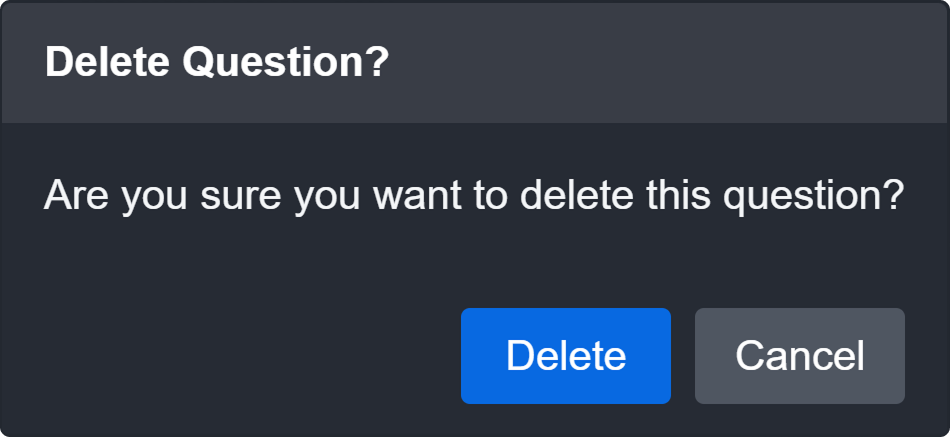Click the blue Delete button
The width and height of the screenshot is (950, 437).
pos(565,356)
